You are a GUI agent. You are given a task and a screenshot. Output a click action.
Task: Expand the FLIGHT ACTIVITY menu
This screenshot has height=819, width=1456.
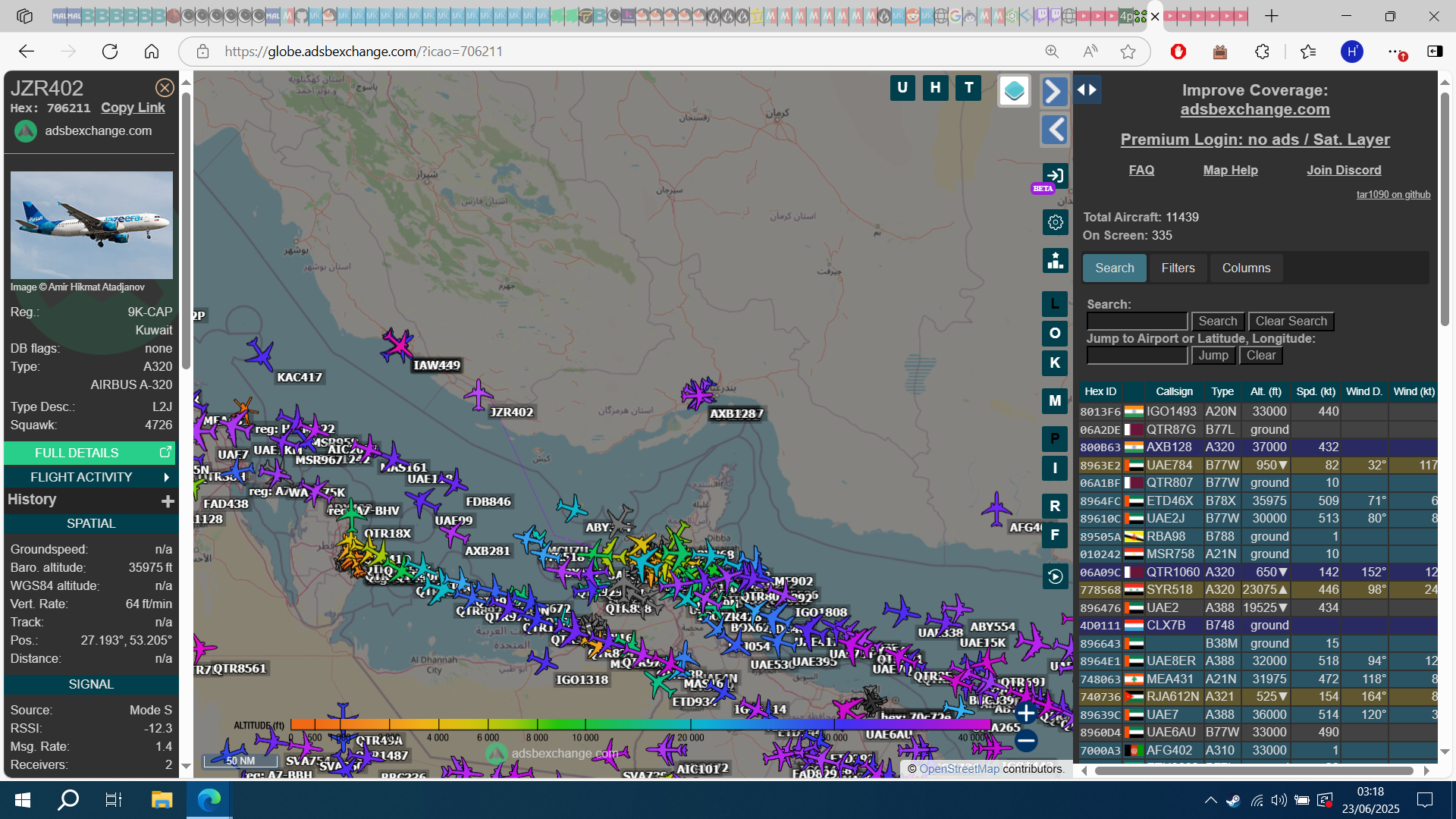click(x=89, y=477)
